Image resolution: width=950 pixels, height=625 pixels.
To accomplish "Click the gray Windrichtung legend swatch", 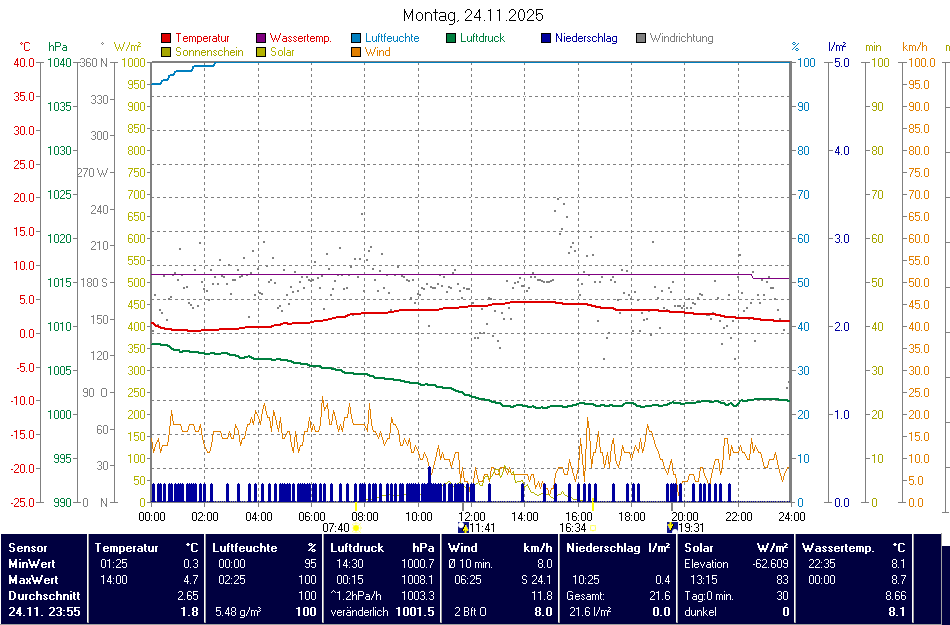I will coord(641,39).
